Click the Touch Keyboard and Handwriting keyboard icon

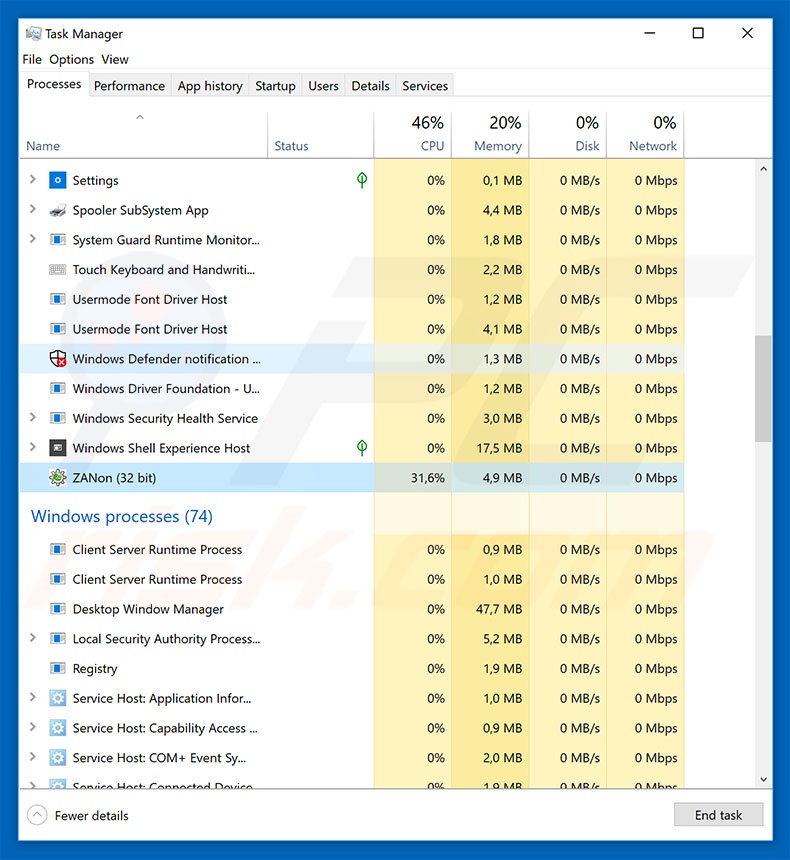[58, 269]
